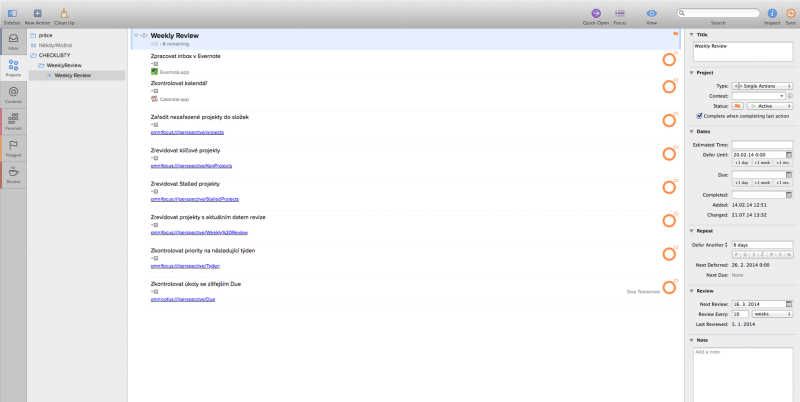This screenshot has width=800, height=402.
Task: Add a New Action from toolbar
Action: 38,12
